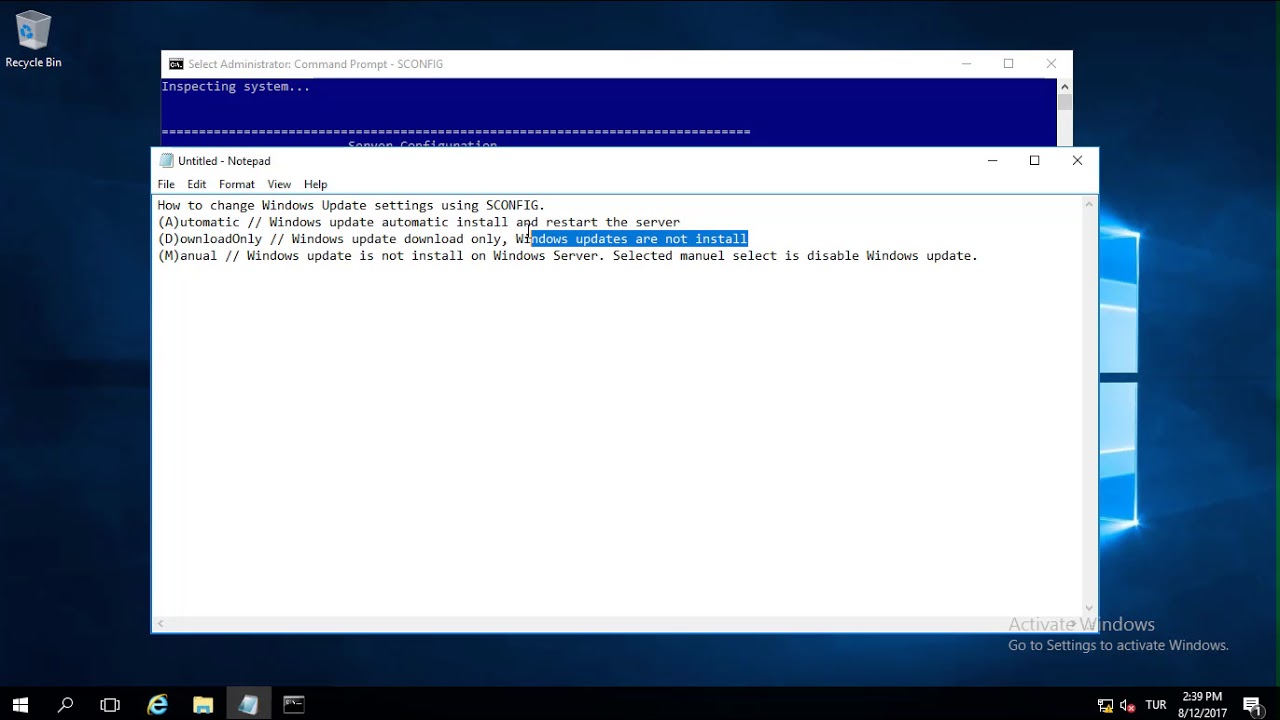Minimize the Command Prompt SCONFIG window

click(966, 64)
